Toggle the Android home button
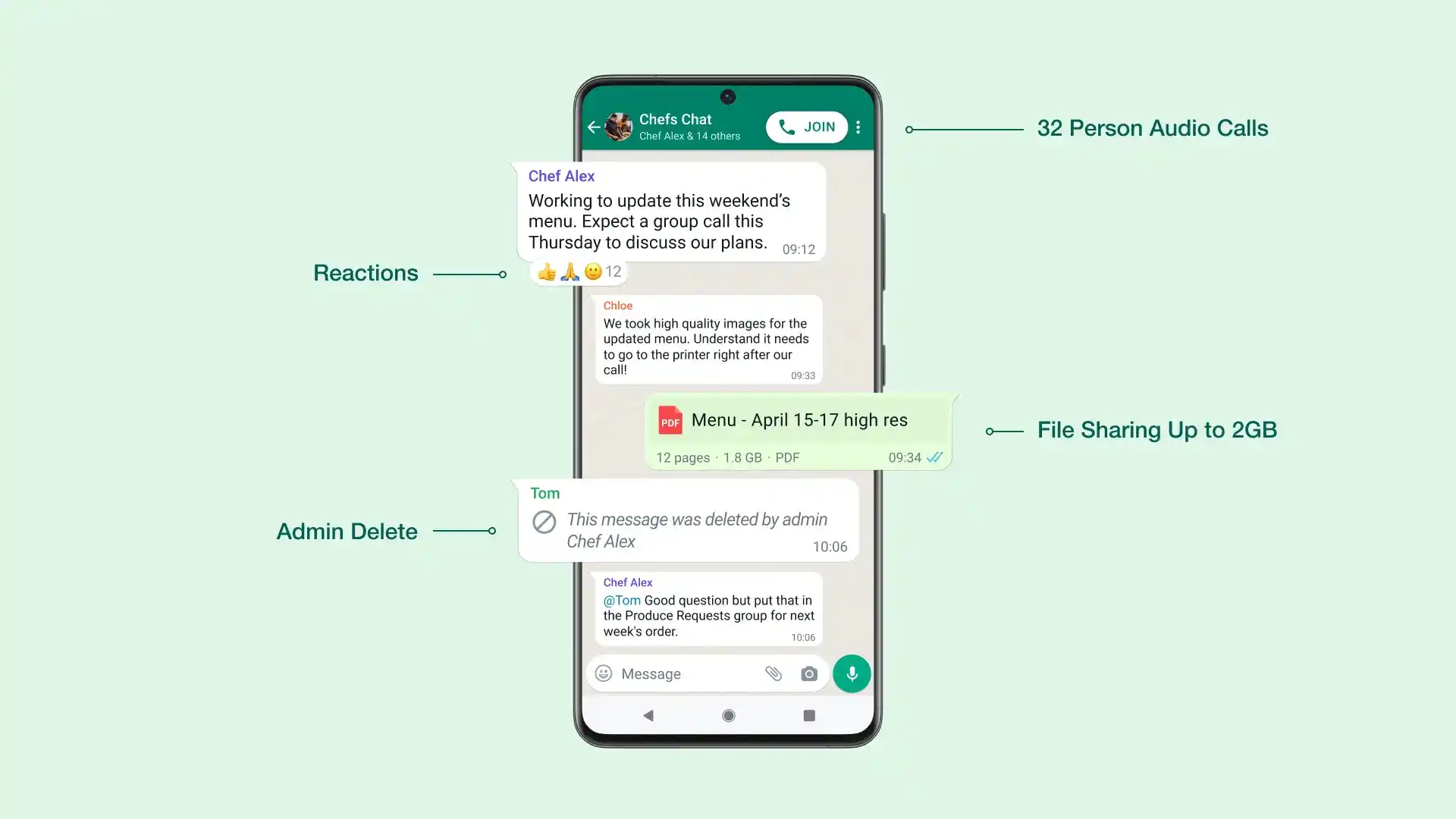This screenshot has height=819, width=1456. (728, 715)
